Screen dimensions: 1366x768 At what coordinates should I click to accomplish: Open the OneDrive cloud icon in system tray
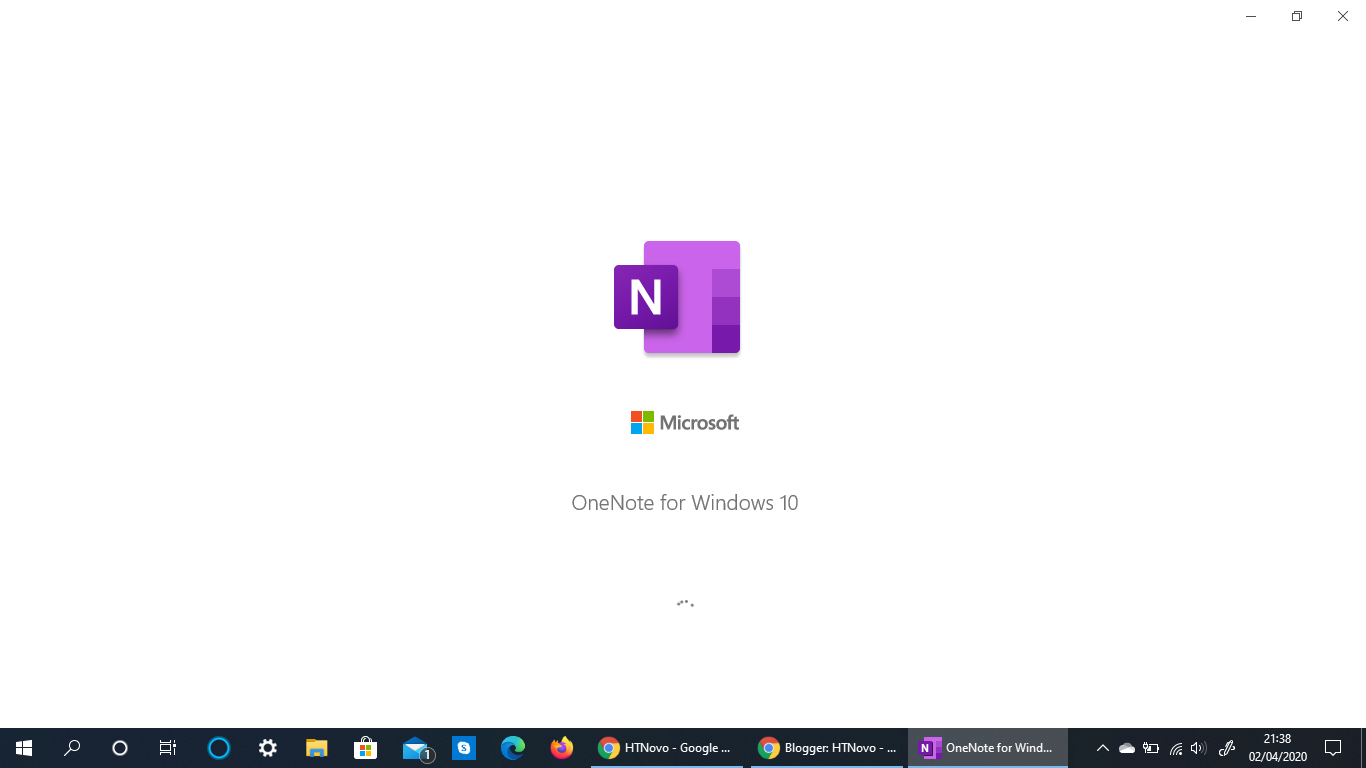coord(1126,747)
